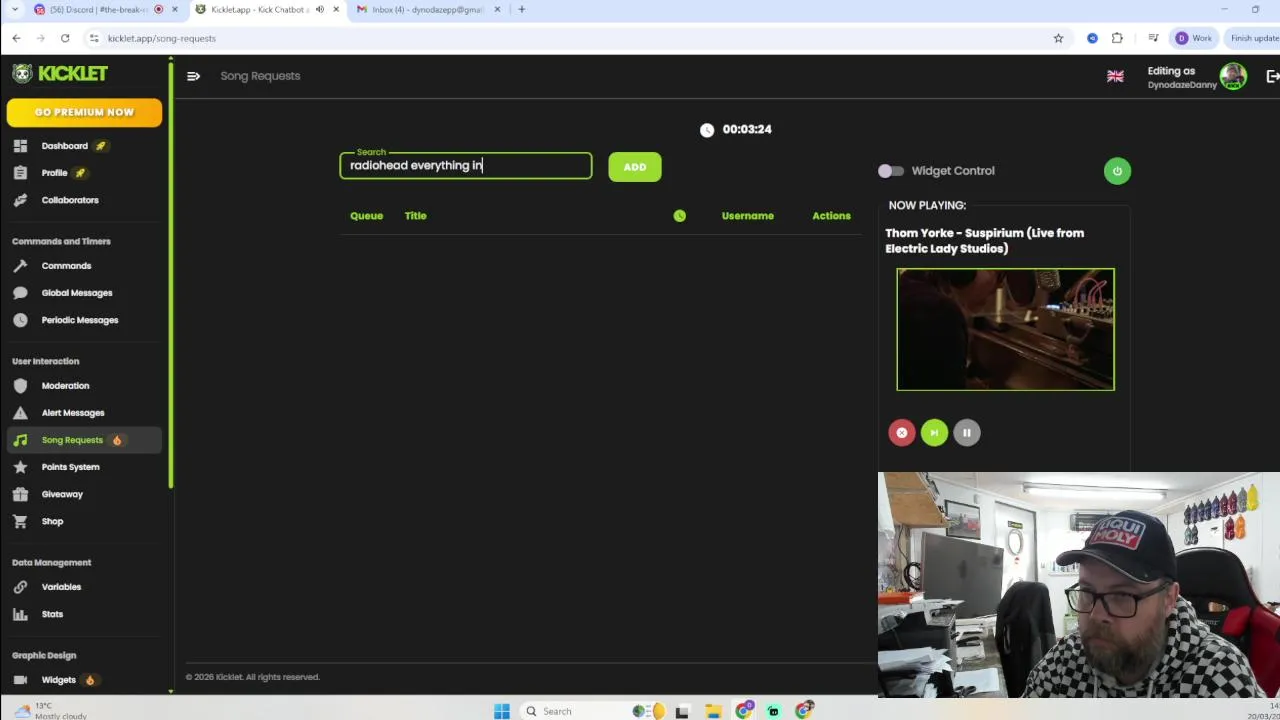The width and height of the screenshot is (1280, 720).
Task: Open the Work profile button
Action: pos(1194,38)
